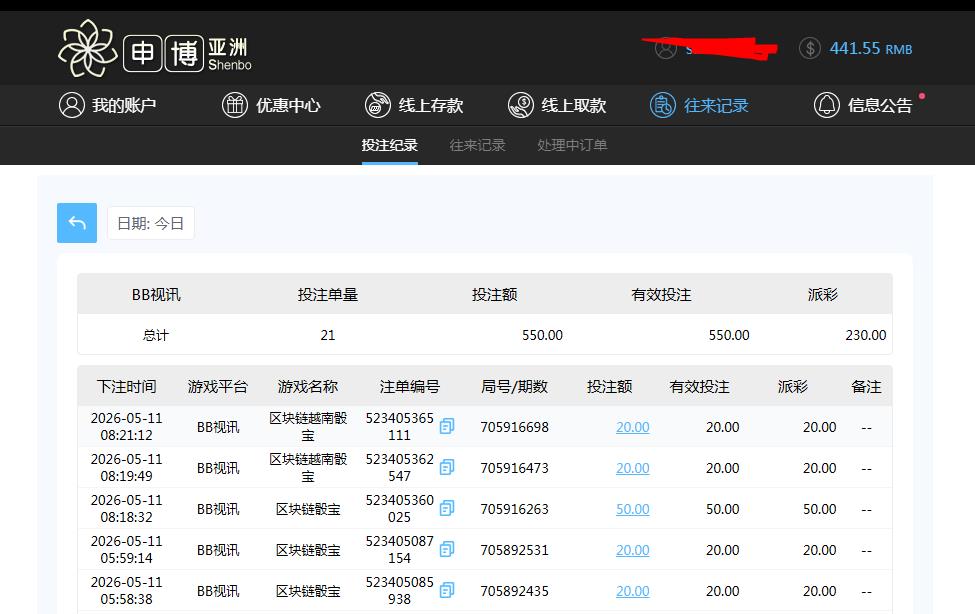Open 信息公告 announcements
This screenshot has height=614, width=975.
[x=863, y=105]
